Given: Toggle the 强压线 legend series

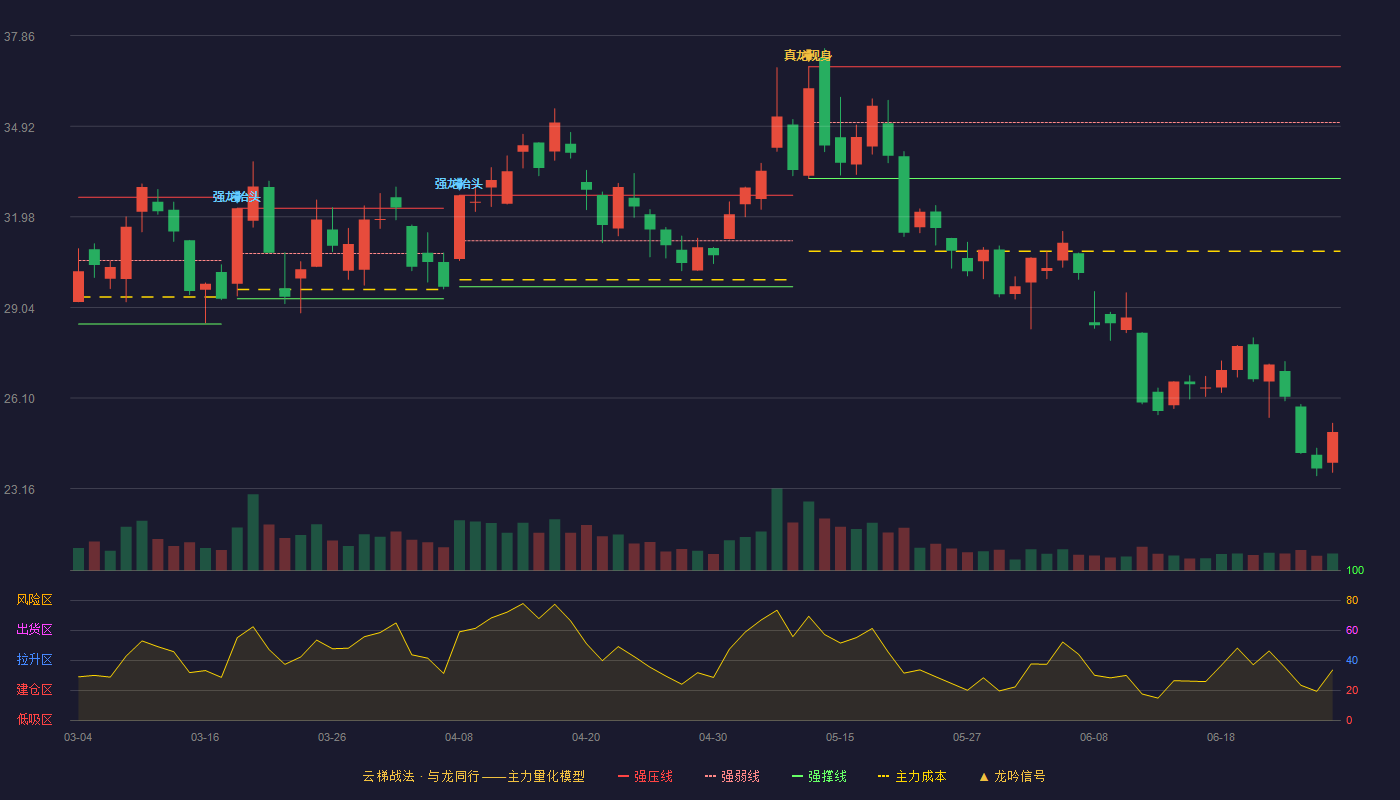Looking at the screenshot, I should point(645,776).
